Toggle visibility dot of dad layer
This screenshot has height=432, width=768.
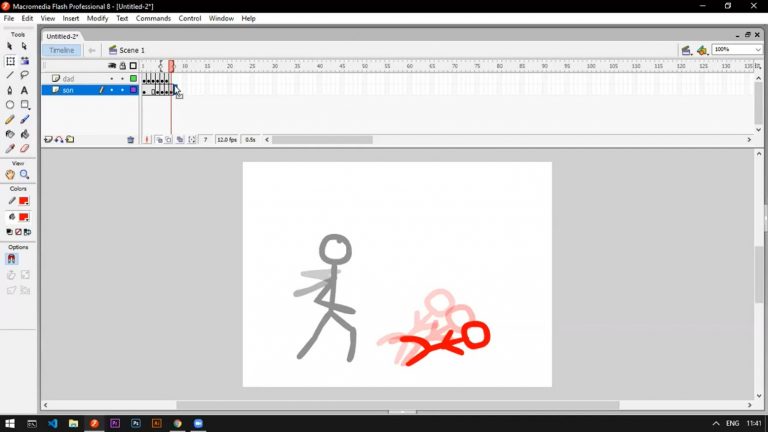(112, 78)
